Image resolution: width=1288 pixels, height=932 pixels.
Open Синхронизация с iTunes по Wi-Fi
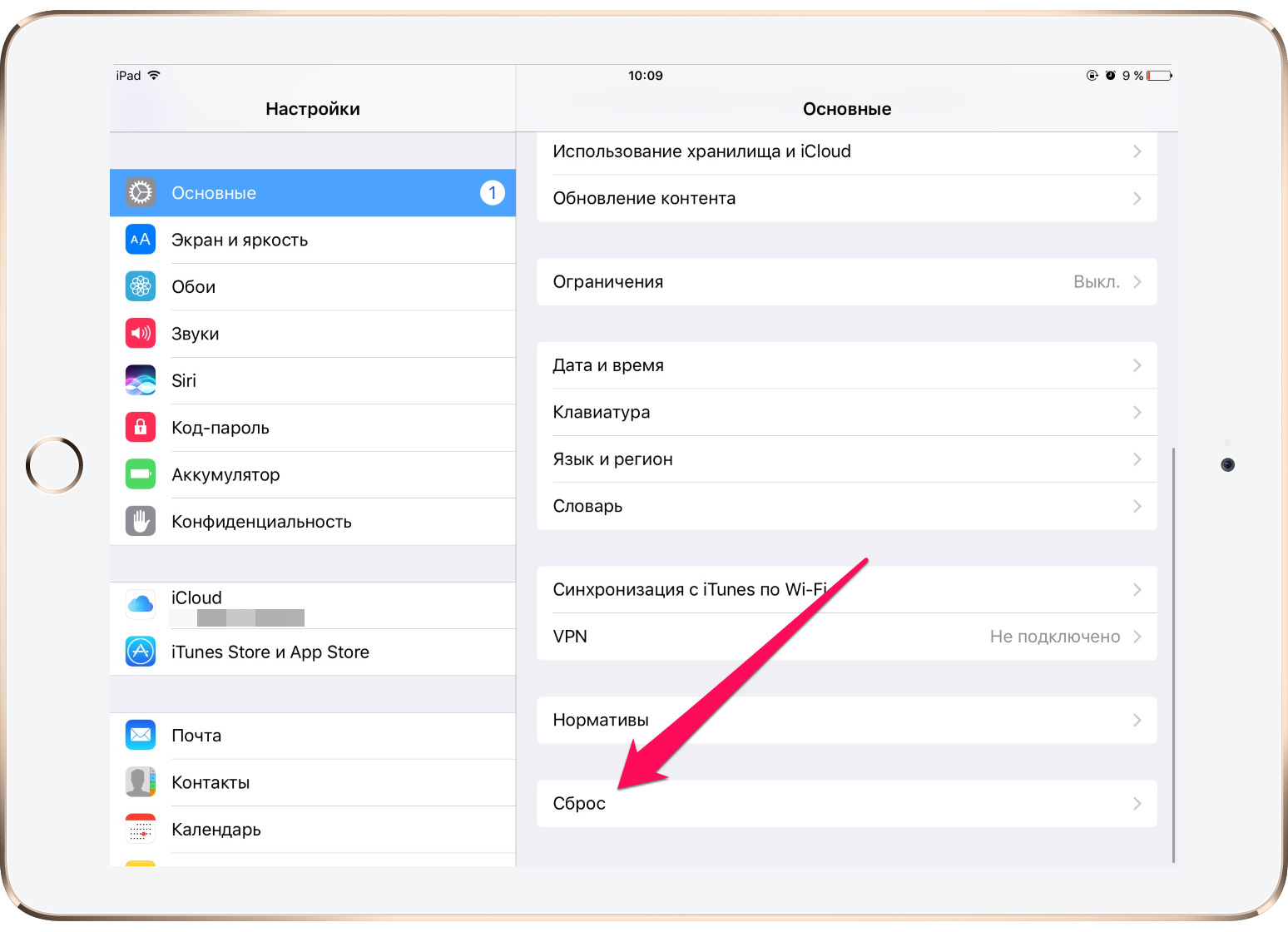(847, 590)
